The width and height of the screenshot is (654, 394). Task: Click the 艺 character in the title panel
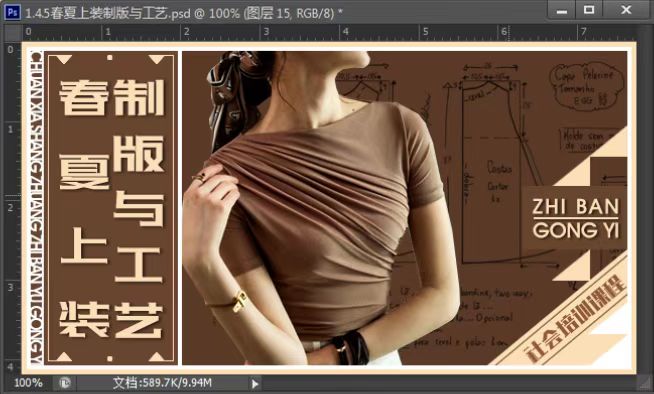coord(138,320)
